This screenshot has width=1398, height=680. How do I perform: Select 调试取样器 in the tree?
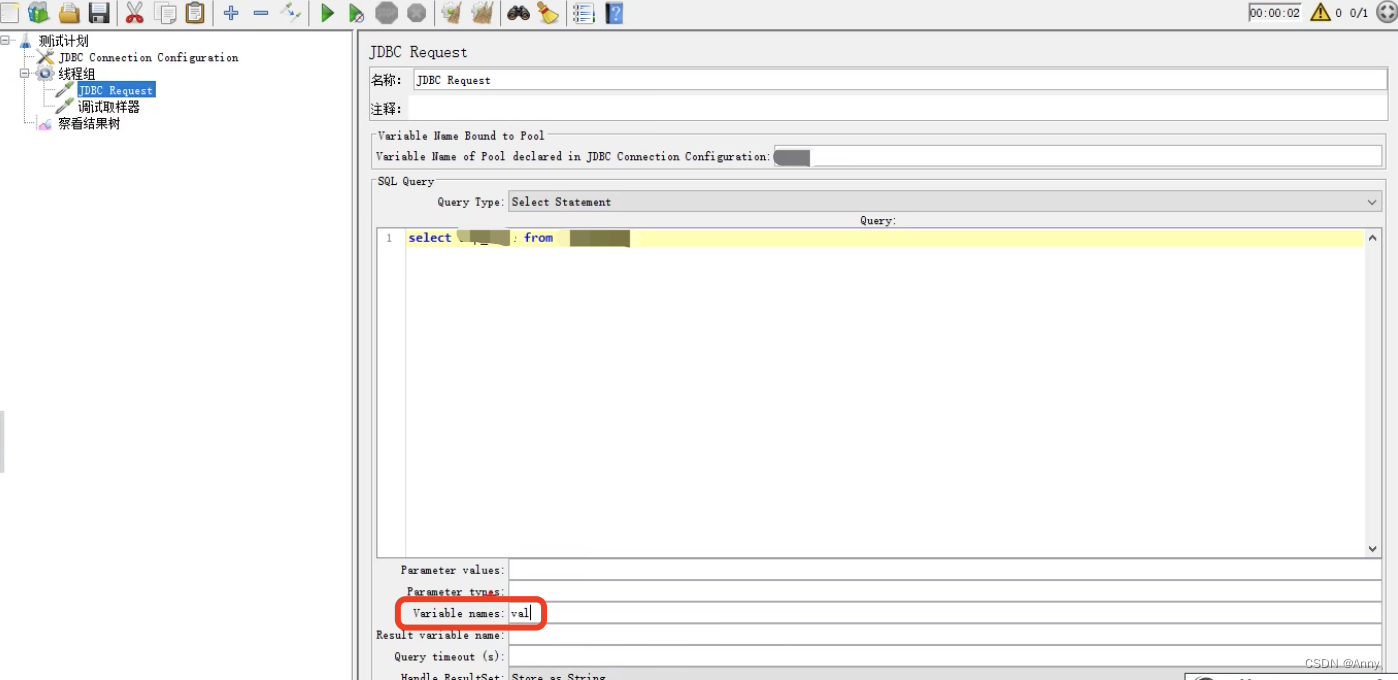(x=109, y=107)
